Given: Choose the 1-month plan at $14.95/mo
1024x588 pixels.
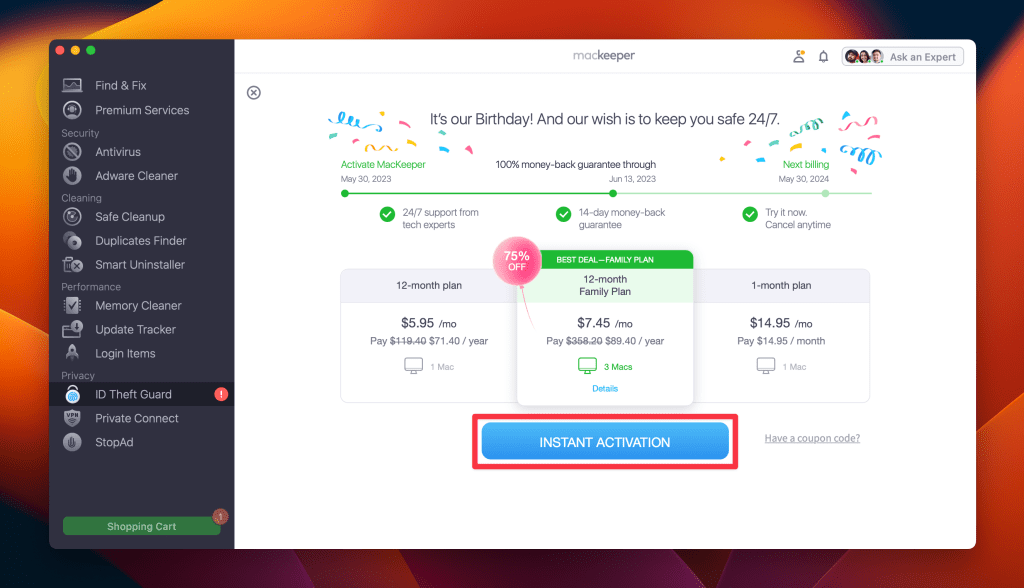Looking at the screenshot, I should coord(781,336).
